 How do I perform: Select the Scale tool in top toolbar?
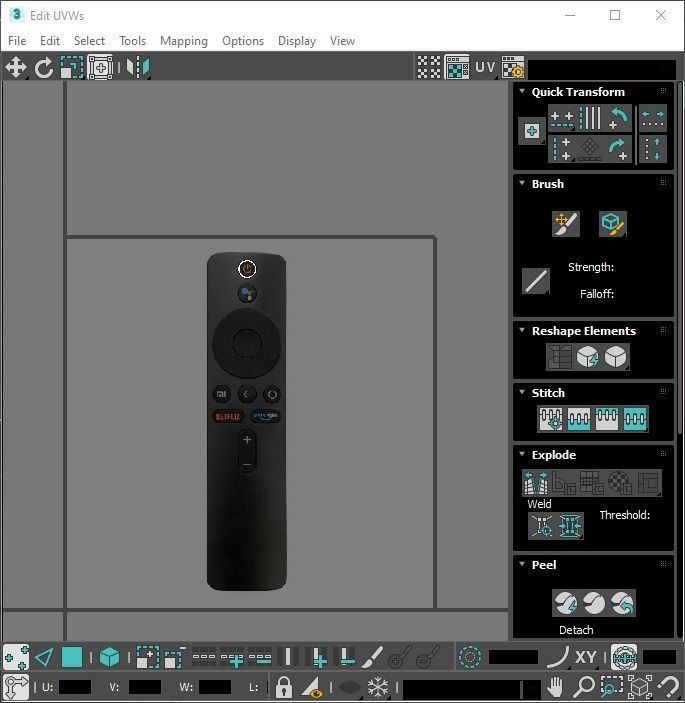point(72,68)
